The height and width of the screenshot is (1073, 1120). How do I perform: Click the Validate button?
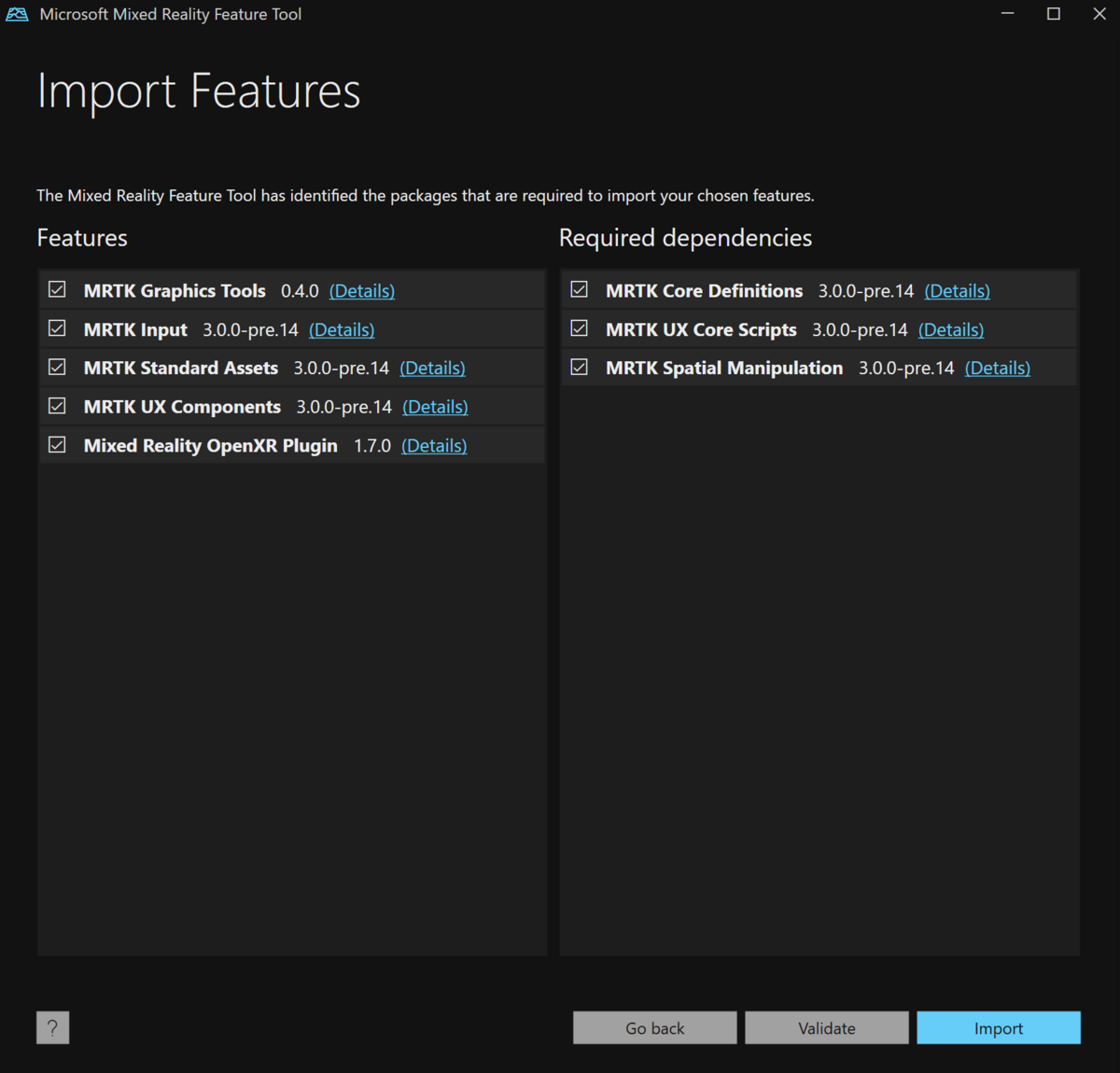(826, 1027)
